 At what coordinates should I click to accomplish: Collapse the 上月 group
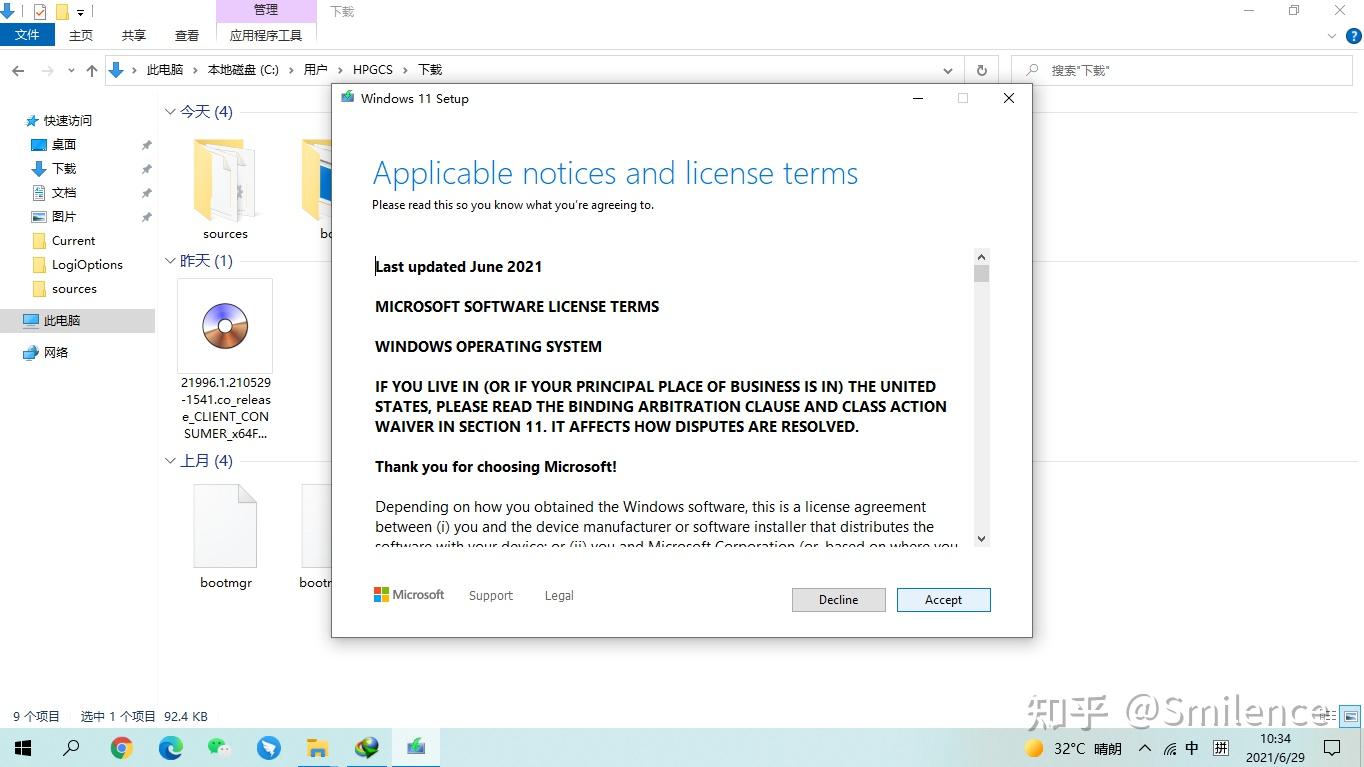tap(170, 461)
